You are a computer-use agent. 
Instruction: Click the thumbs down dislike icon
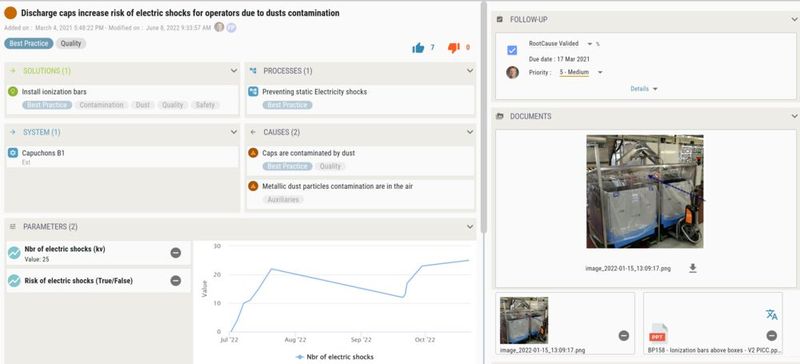(454, 48)
